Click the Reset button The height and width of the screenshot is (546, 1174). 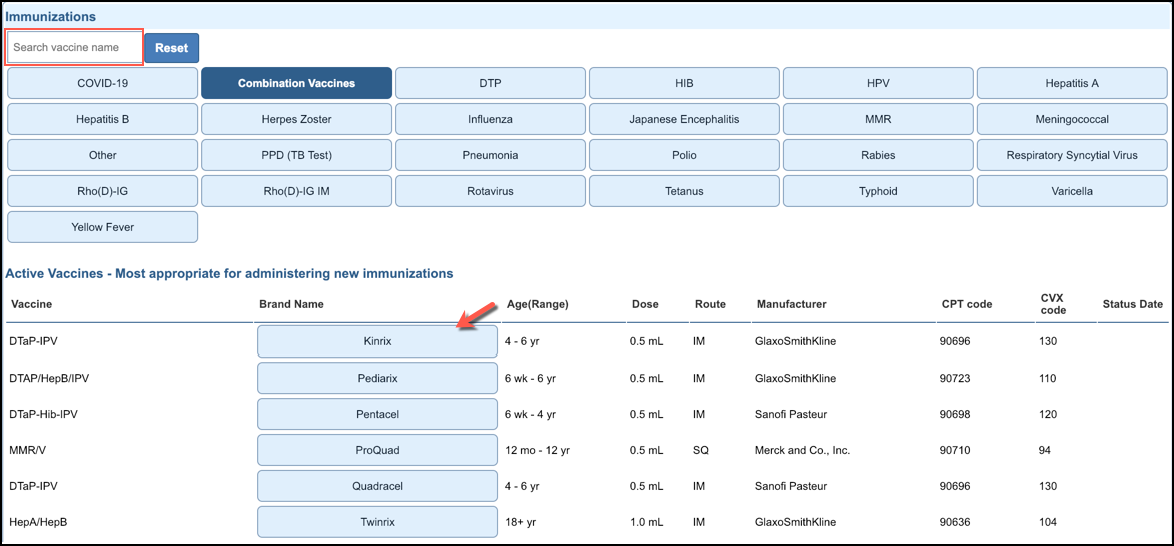click(171, 47)
